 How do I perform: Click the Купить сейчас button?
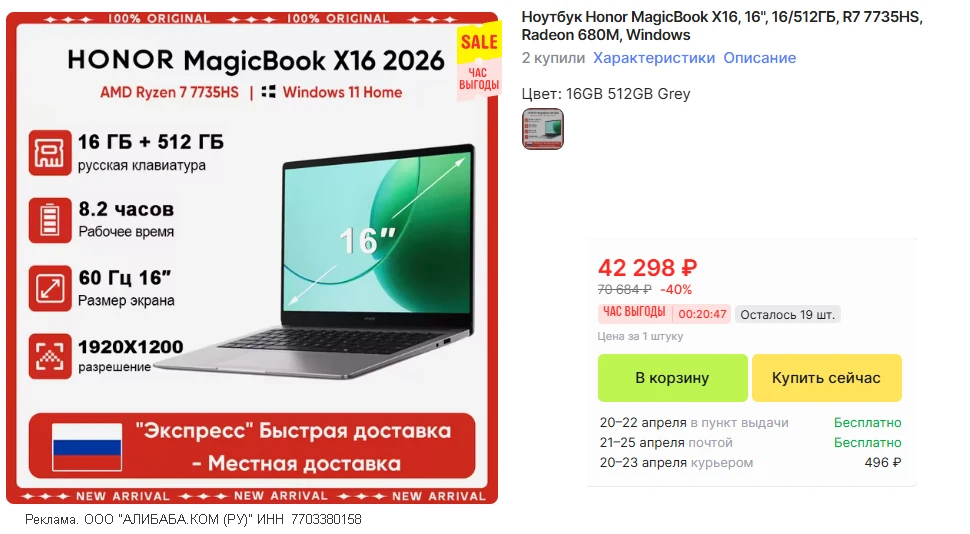click(x=826, y=378)
